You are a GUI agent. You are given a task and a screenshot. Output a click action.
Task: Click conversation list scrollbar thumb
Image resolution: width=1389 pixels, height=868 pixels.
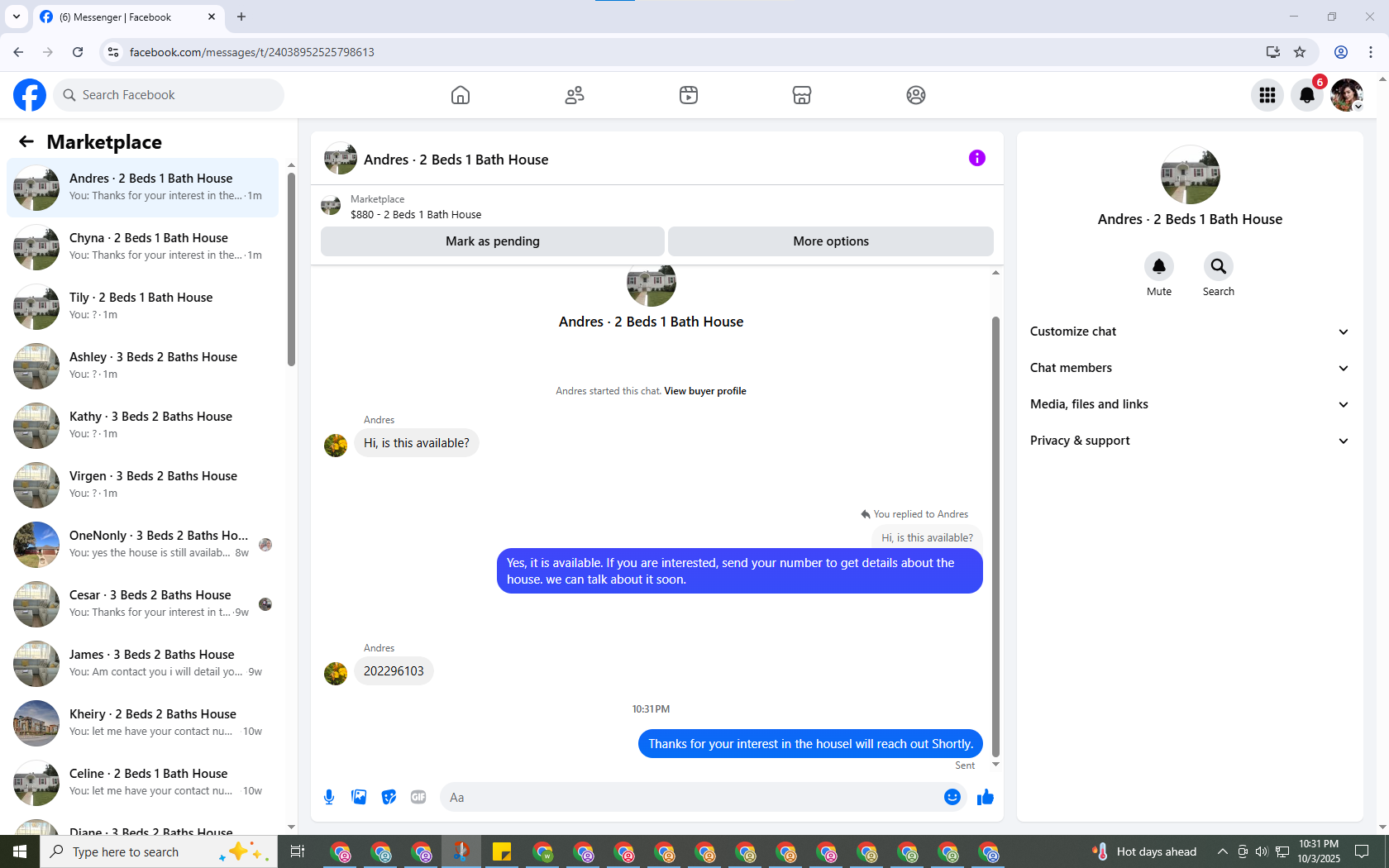(291, 269)
